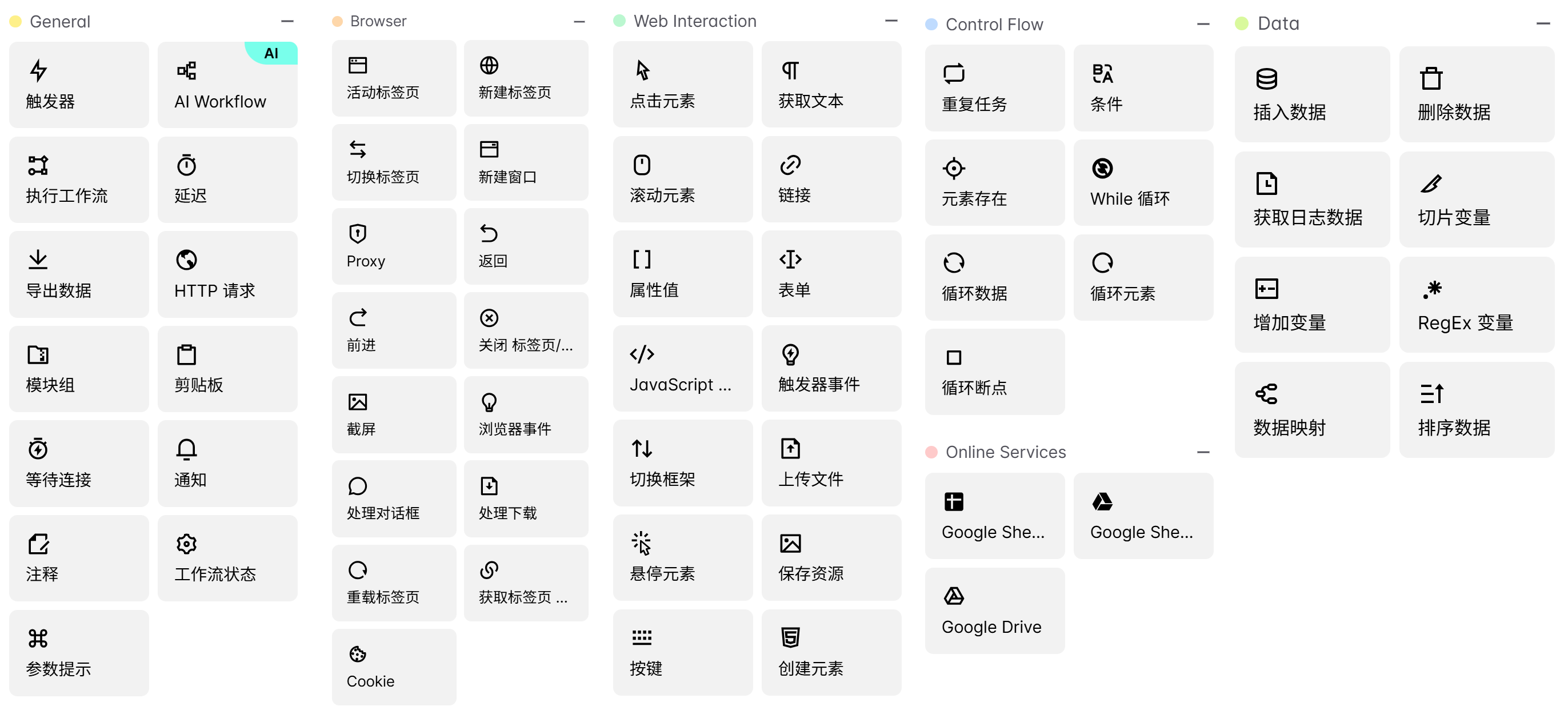1568x714 pixels.
Task: Click the 切片变量 knife block
Action: (1477, 200)
